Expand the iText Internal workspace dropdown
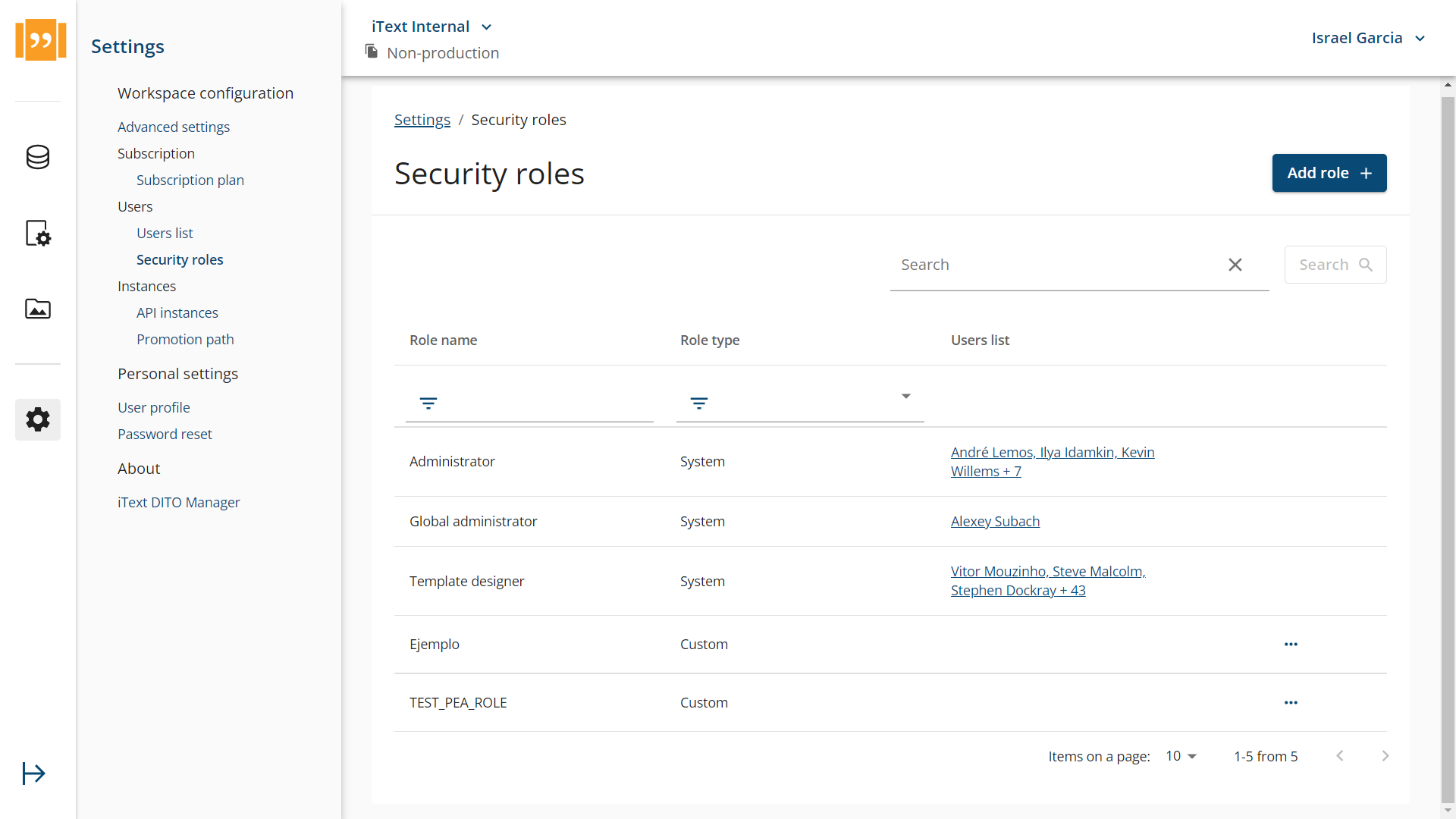 486,26
